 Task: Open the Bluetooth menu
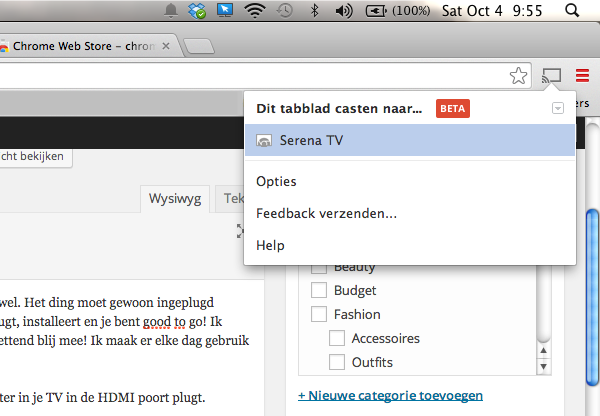coord(314,10)
